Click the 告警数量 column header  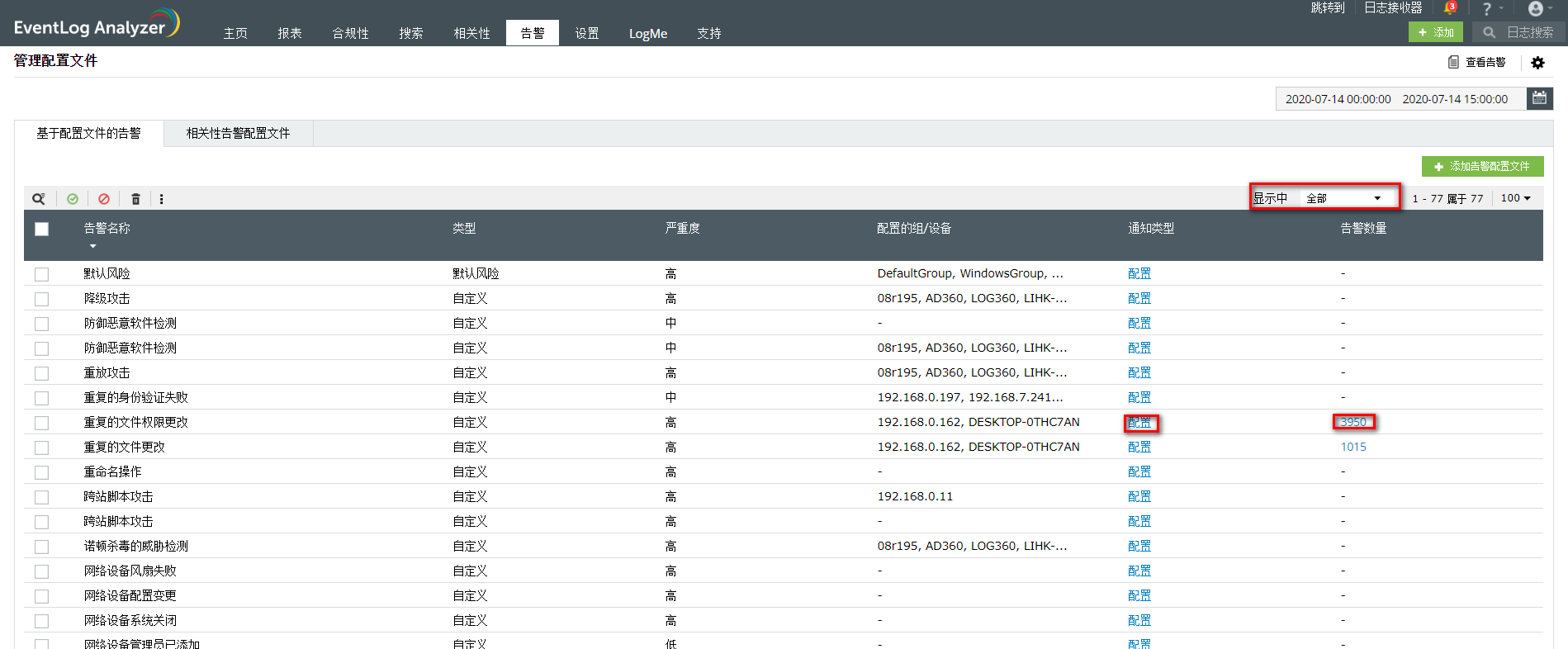pos(1364,228)
